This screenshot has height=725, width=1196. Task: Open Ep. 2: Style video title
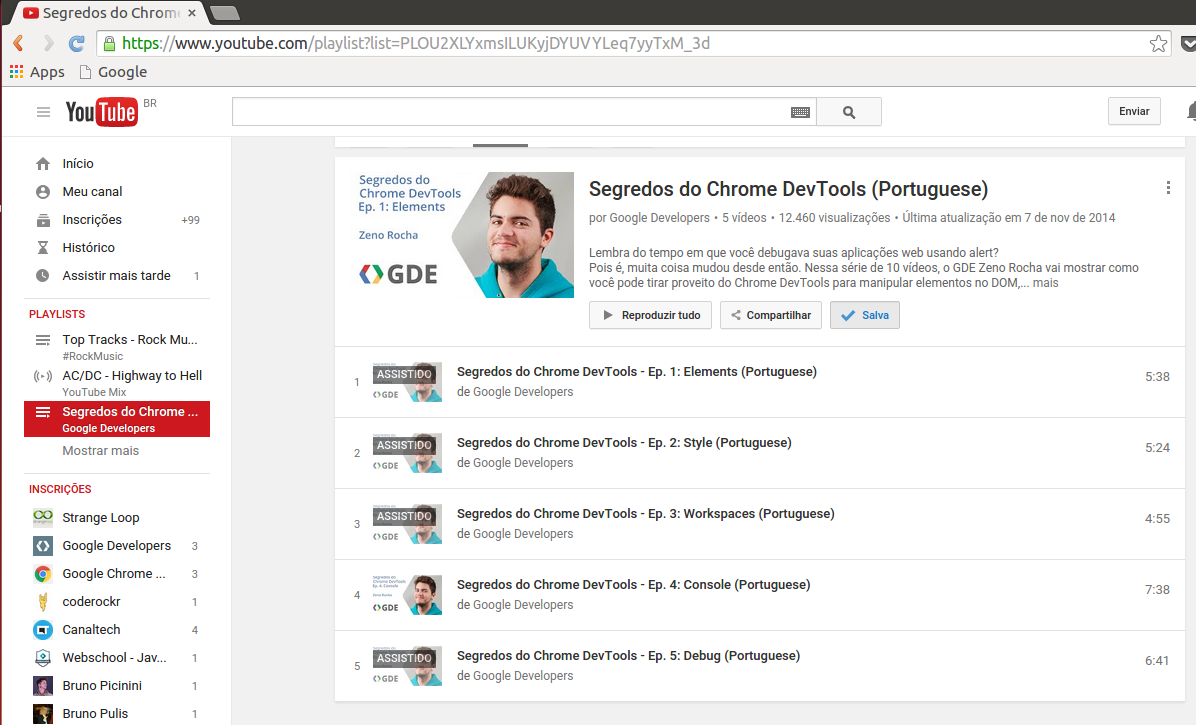624,442
